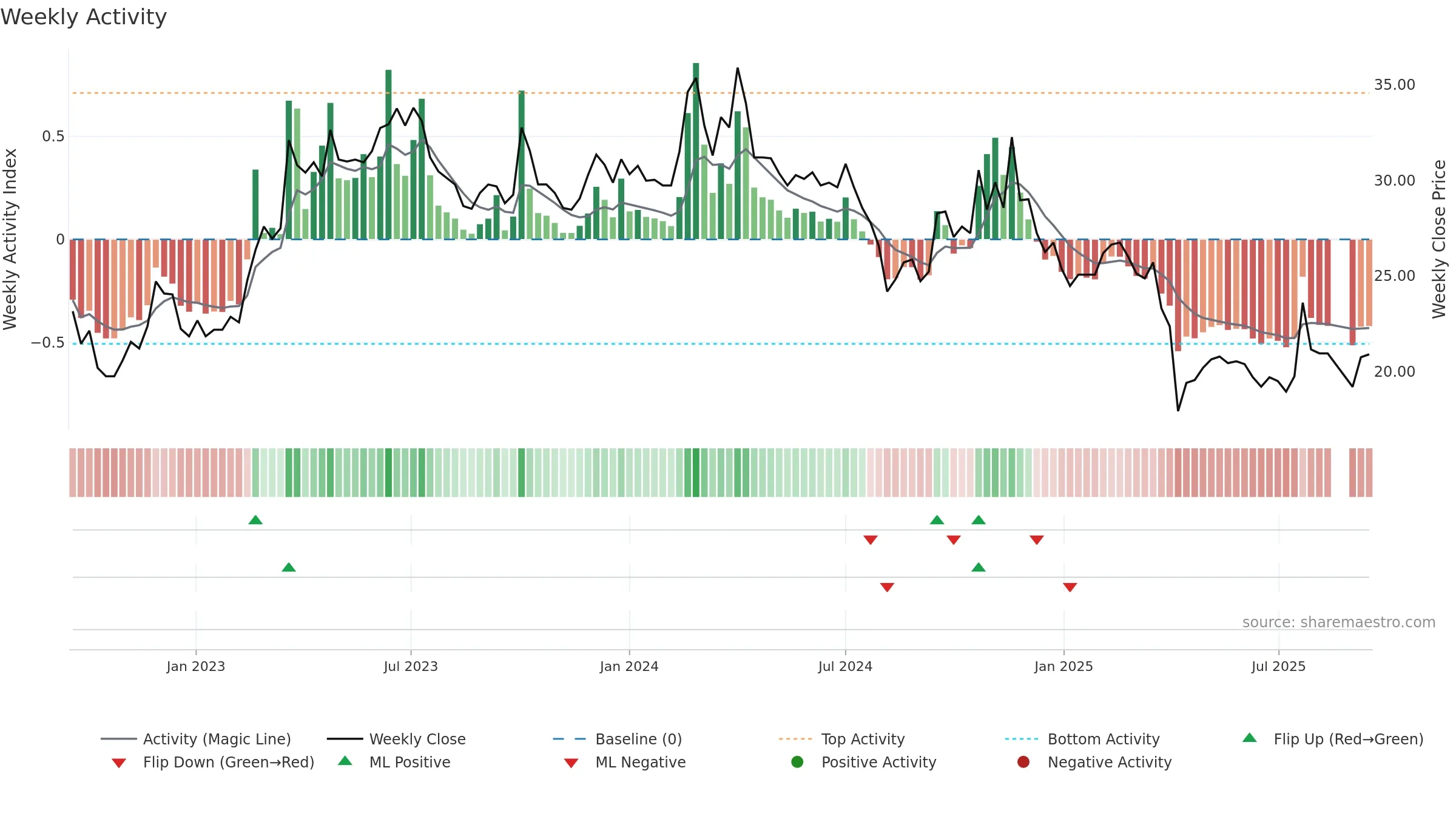Click the flip-down triangle just before Jan 2025
This screenshot has height=819, width=1456.
(1037, 540)
